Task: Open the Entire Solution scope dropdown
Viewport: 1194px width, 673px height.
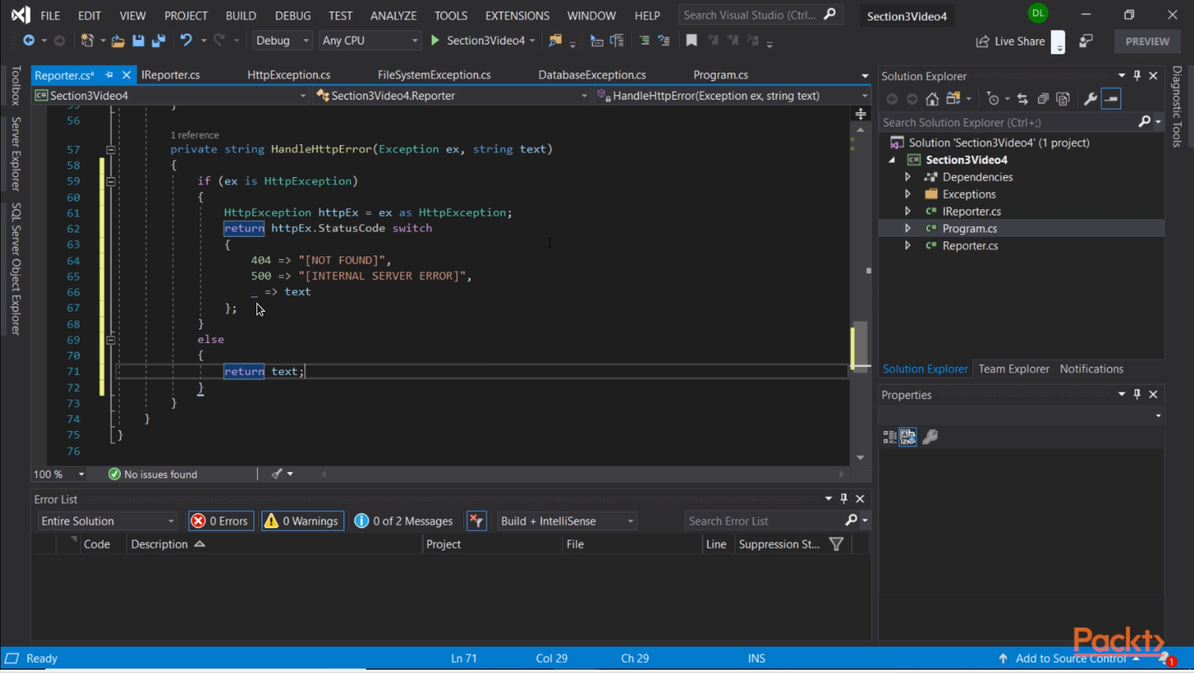Action: point(107,521)
